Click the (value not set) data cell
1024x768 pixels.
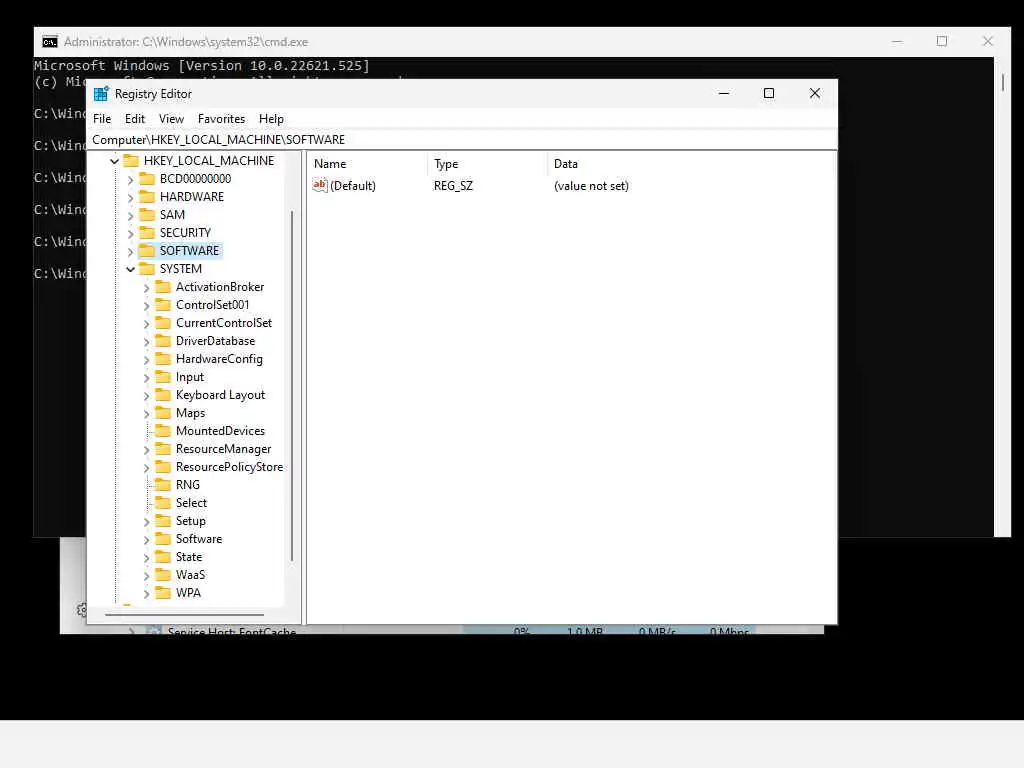tap(591, 185)
